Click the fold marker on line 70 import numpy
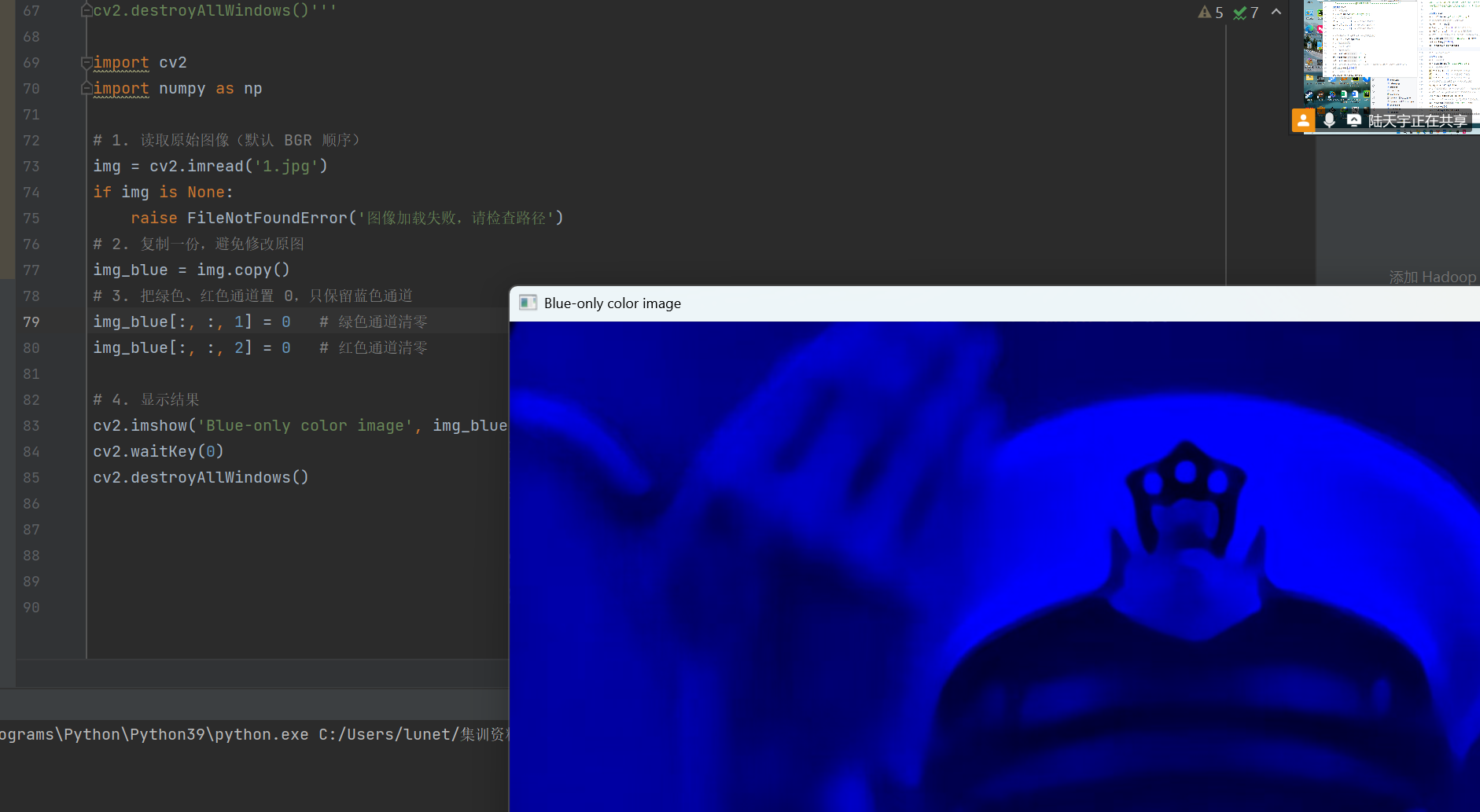This screenshot has width=1480, height=812. coord(87,88)
